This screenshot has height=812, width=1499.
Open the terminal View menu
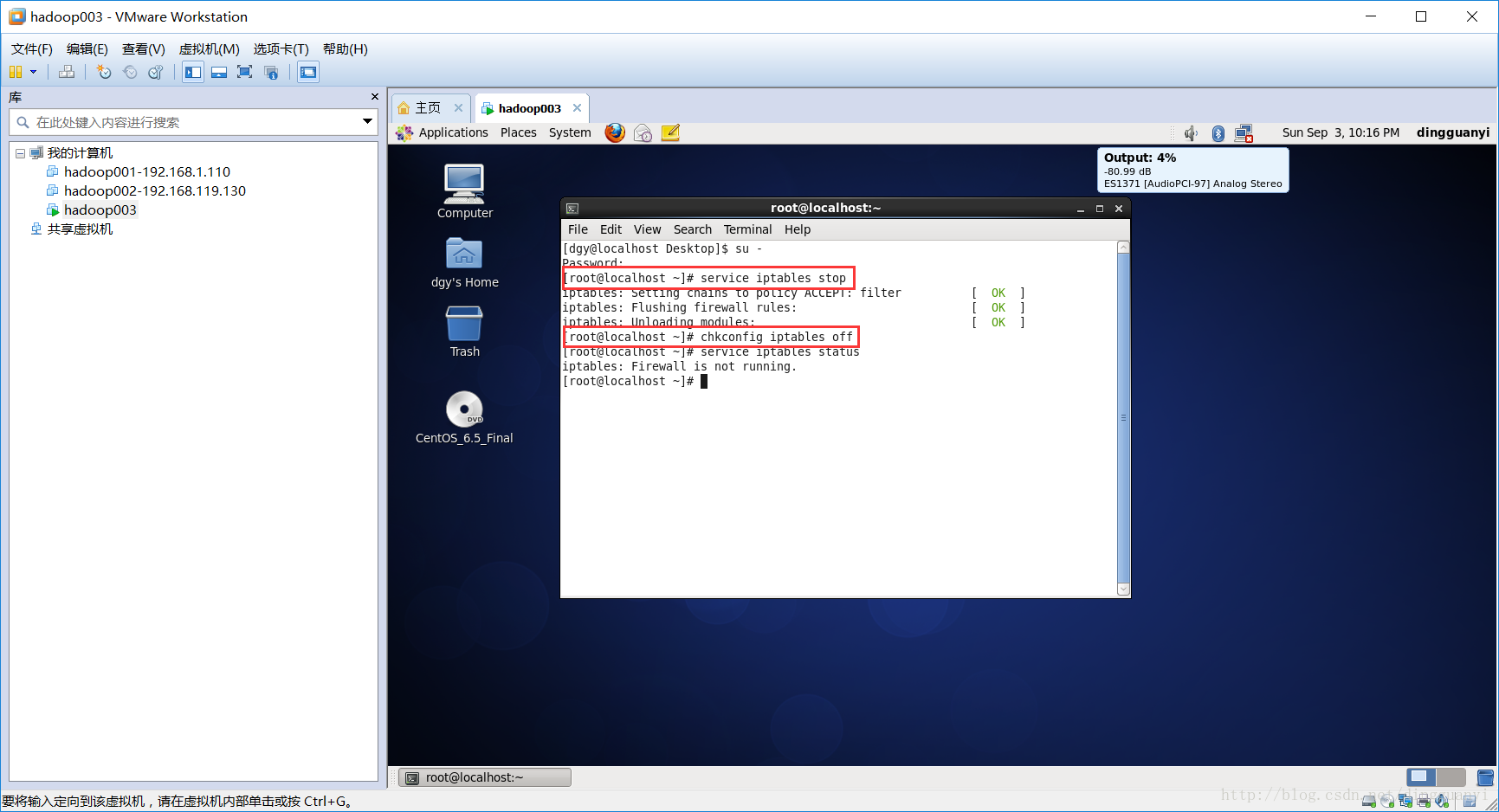[647, 229]
